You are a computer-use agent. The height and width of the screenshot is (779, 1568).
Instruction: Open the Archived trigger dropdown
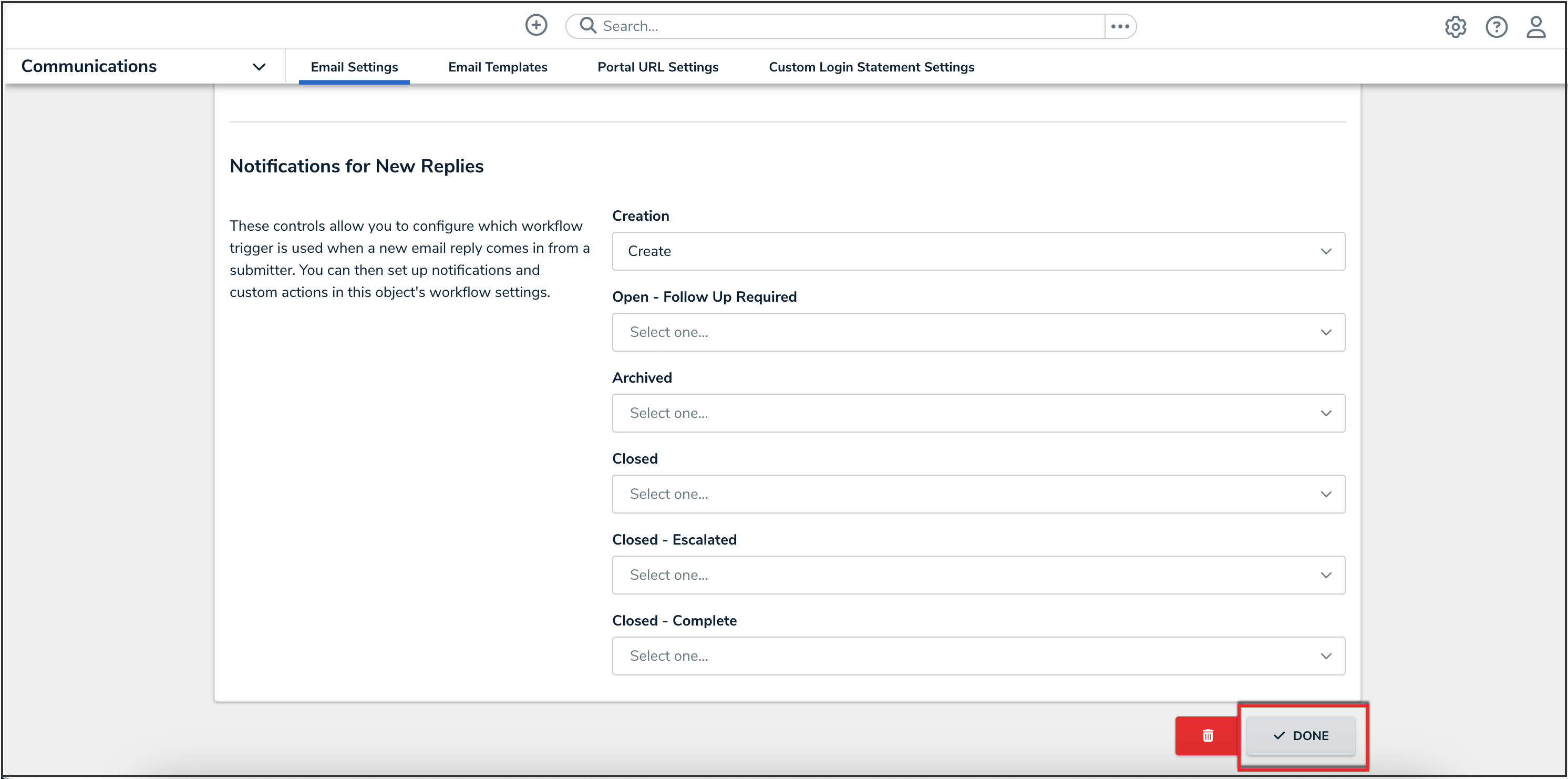tap(977, 413)
